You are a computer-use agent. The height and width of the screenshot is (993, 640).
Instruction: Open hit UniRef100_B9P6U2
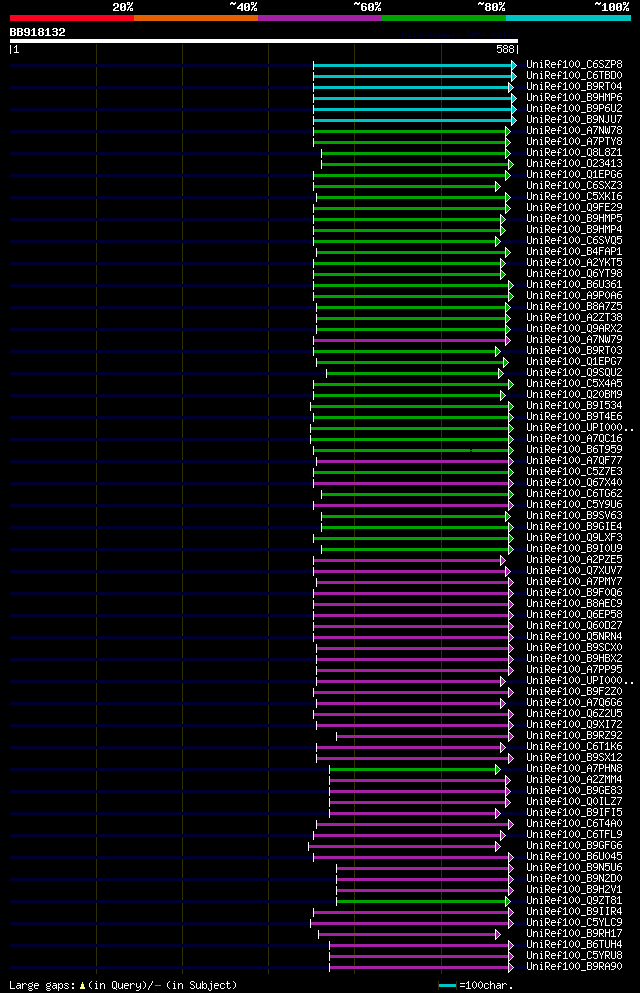[x=574, y=108]
